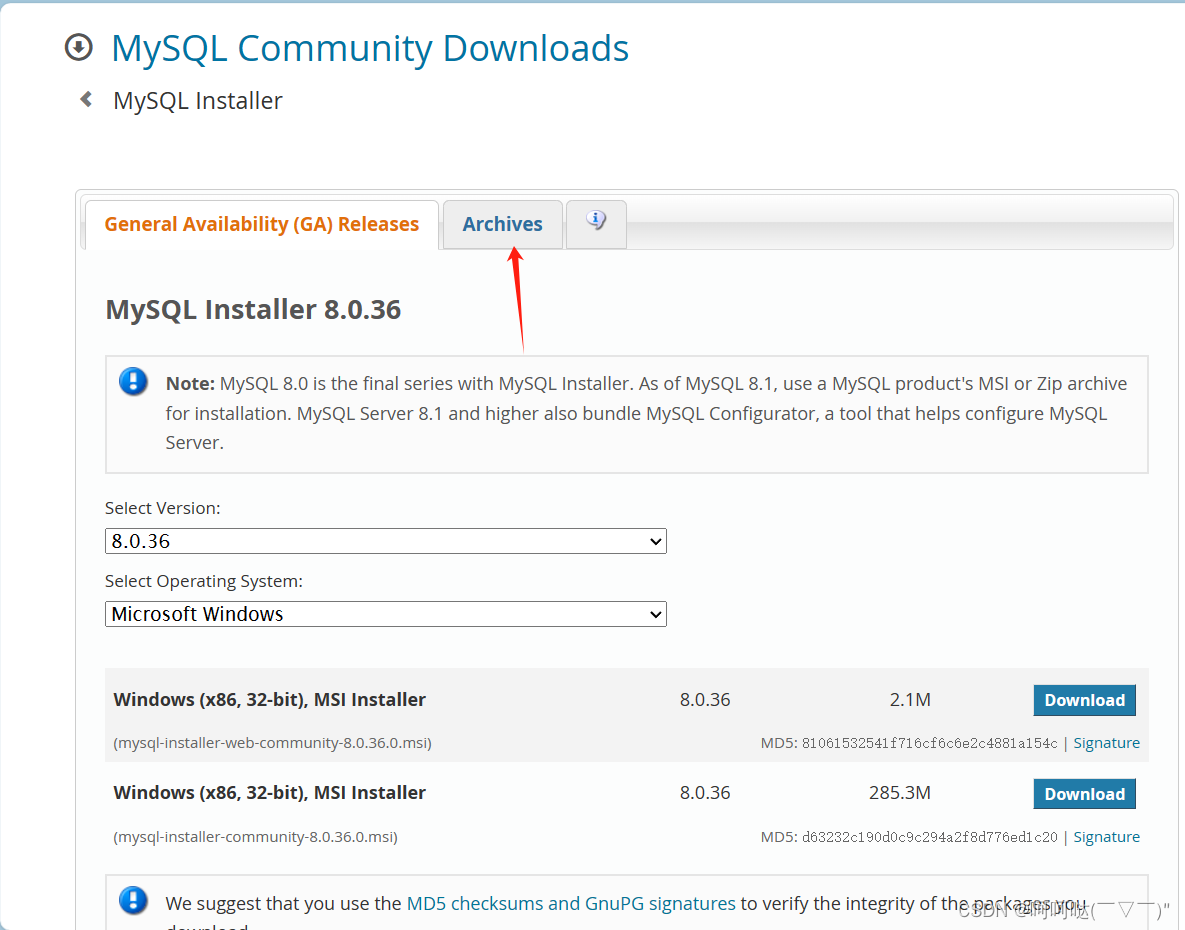
Task: Click the MySQL Installer breadcrumb text
Action: pyautogui.click(x=197, y=100)
